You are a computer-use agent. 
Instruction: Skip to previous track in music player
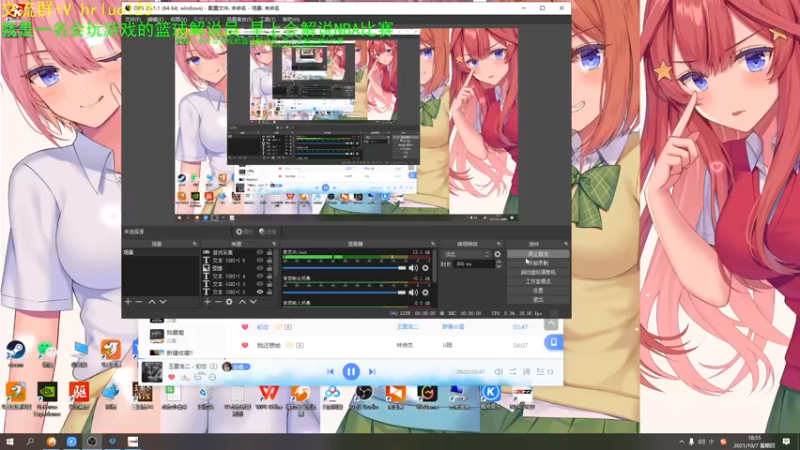(x=330, y=371)
